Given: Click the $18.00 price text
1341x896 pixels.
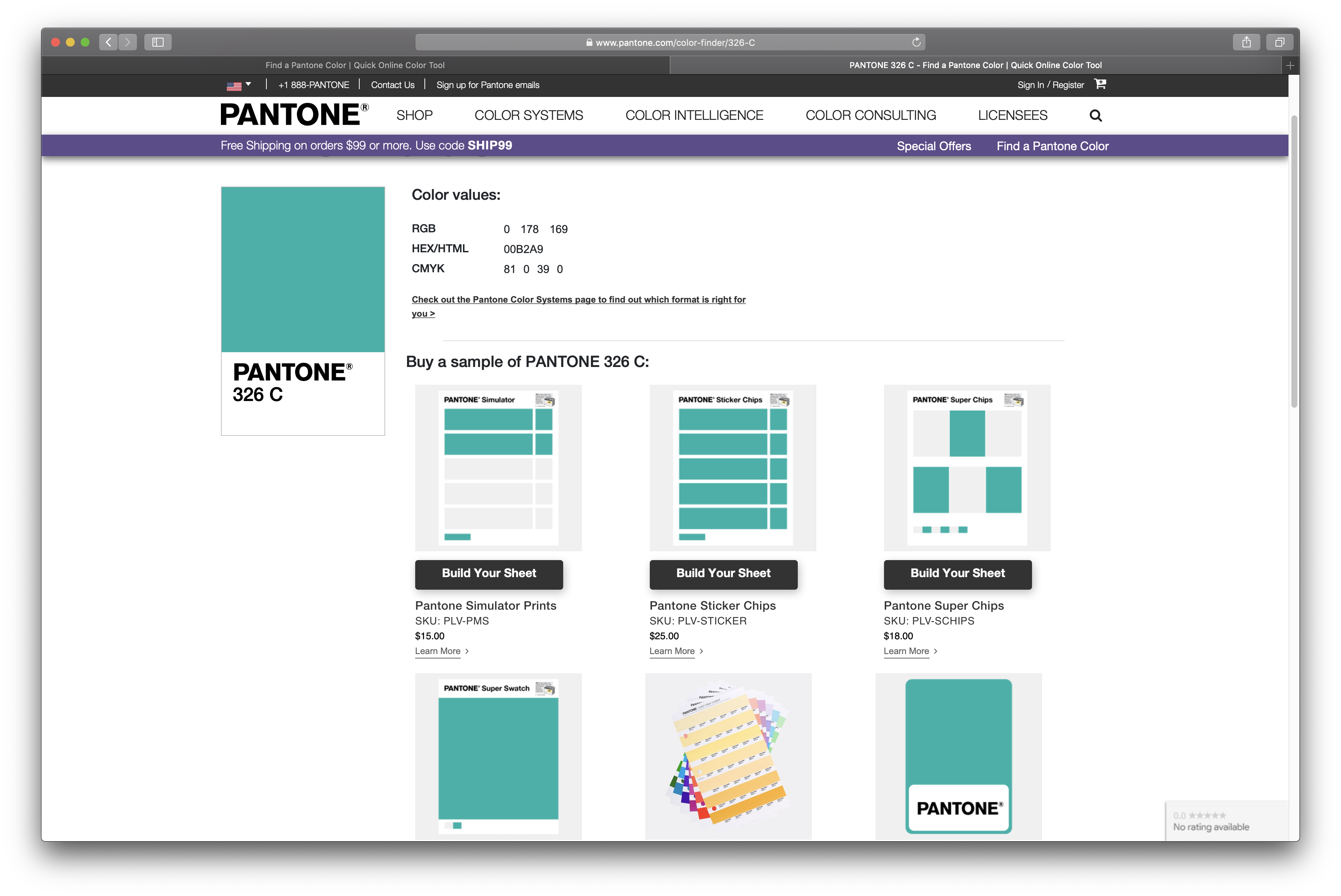Looking at the screenshot, I should click(898, 636).
